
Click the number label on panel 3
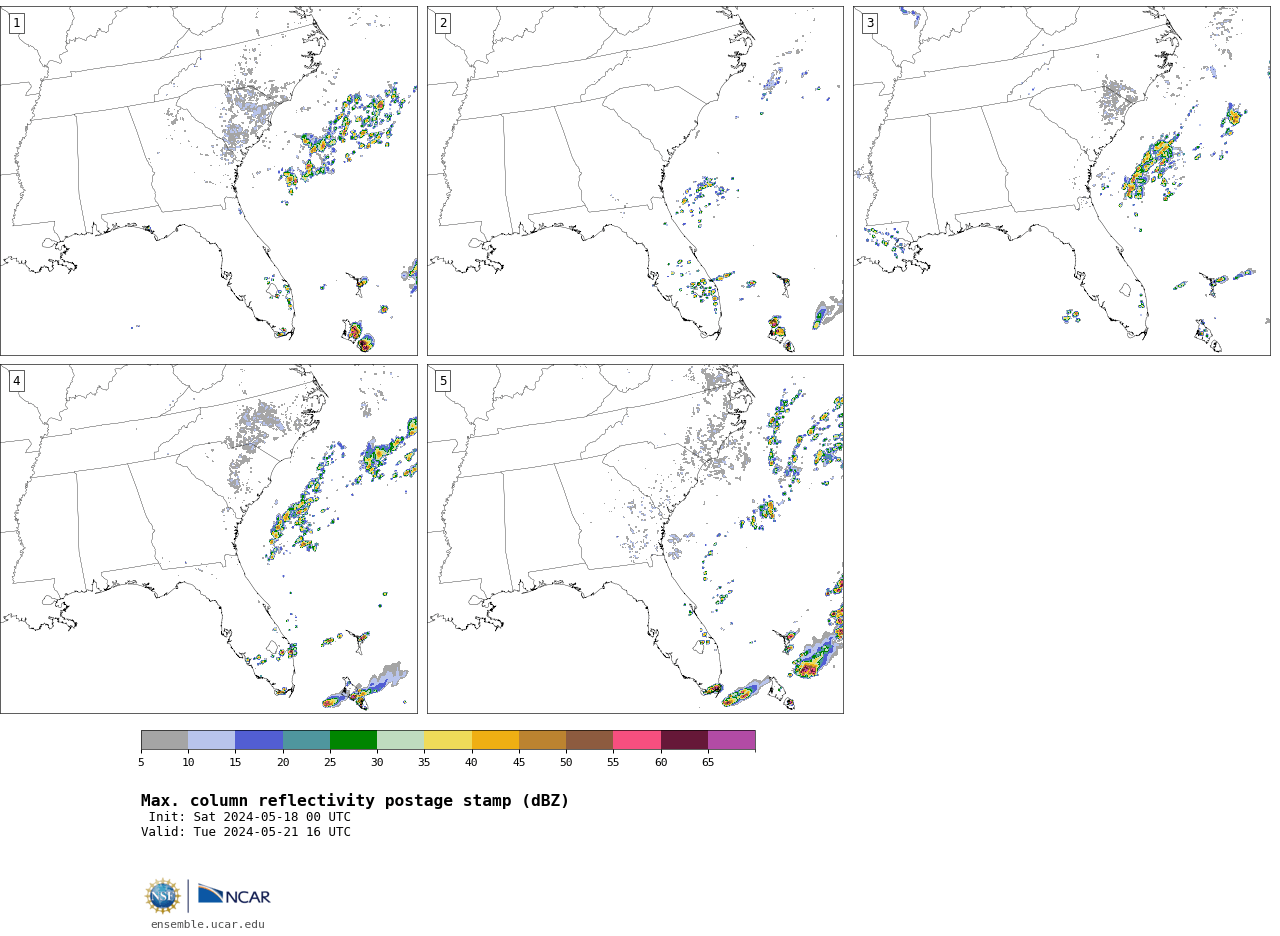[x=869, y=23]
